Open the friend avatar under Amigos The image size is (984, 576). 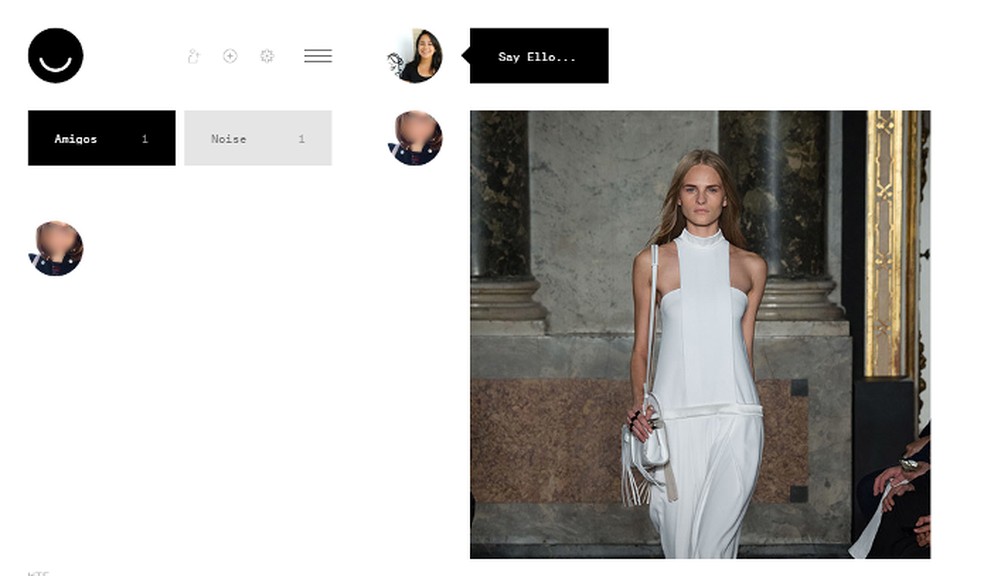click(x=55, y=248)
